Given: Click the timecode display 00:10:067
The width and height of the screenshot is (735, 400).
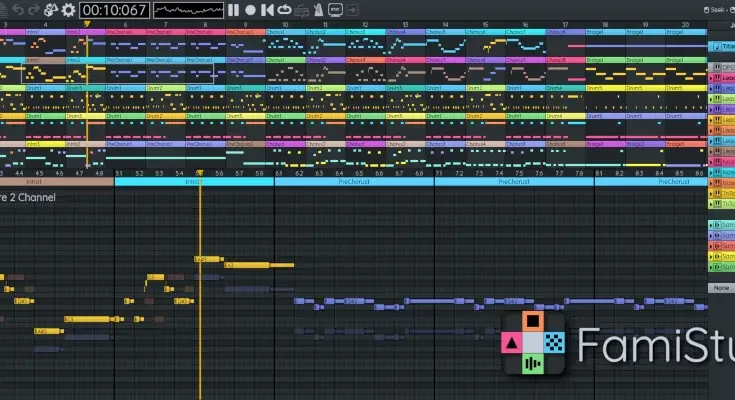Looking at the screenshot, I should point(113,9).
